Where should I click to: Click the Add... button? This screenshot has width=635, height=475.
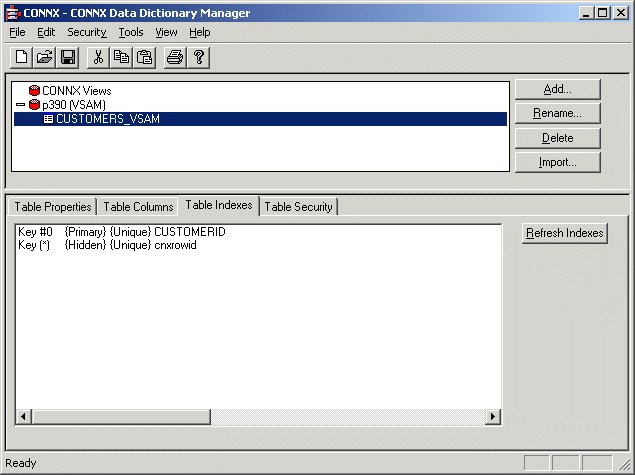pyautogui.click(x=557, y=89)
